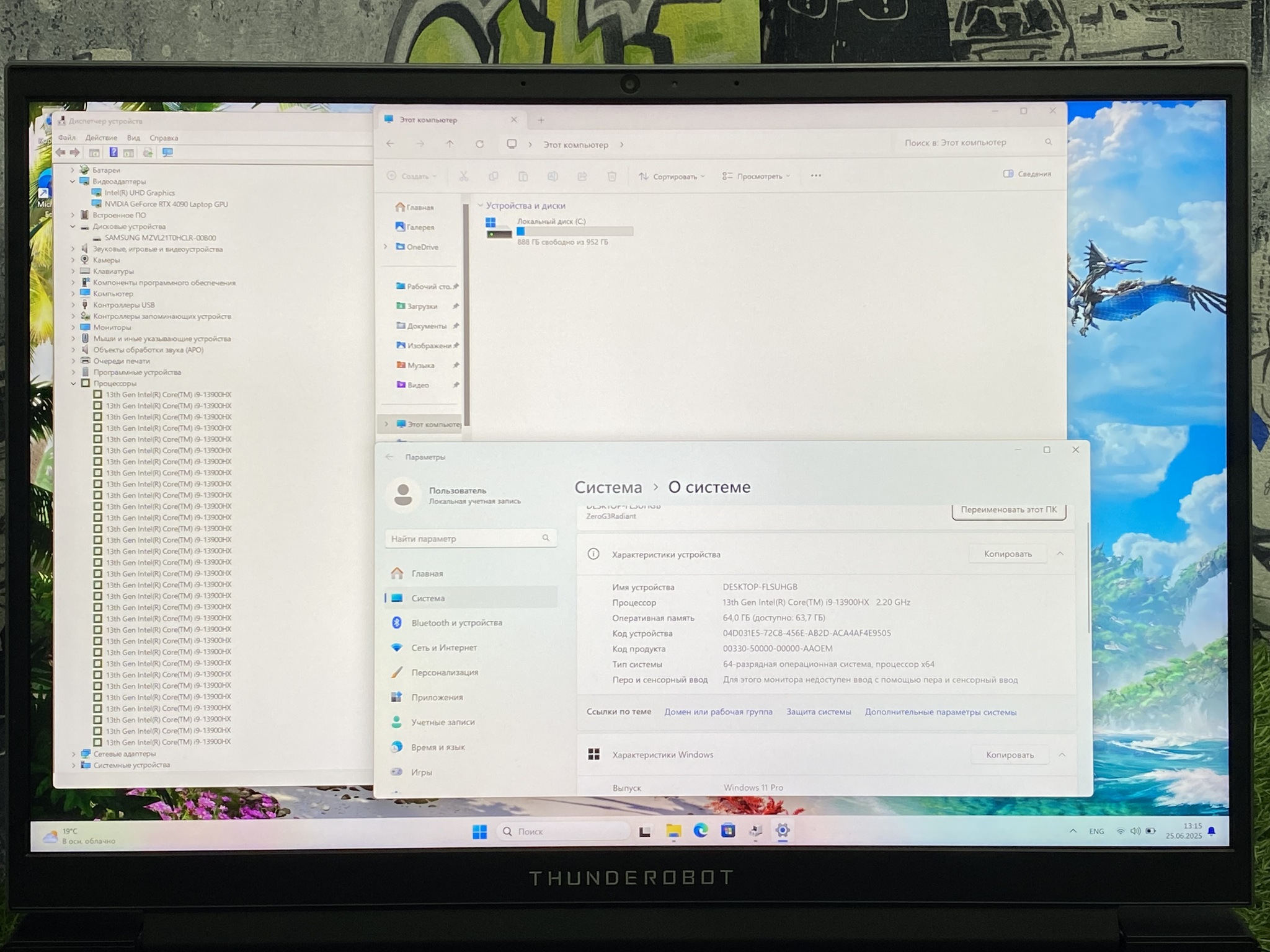Click the help icon in Device Manager toolbar
This screenshot has height=952, width=1270.
[113, 152]
